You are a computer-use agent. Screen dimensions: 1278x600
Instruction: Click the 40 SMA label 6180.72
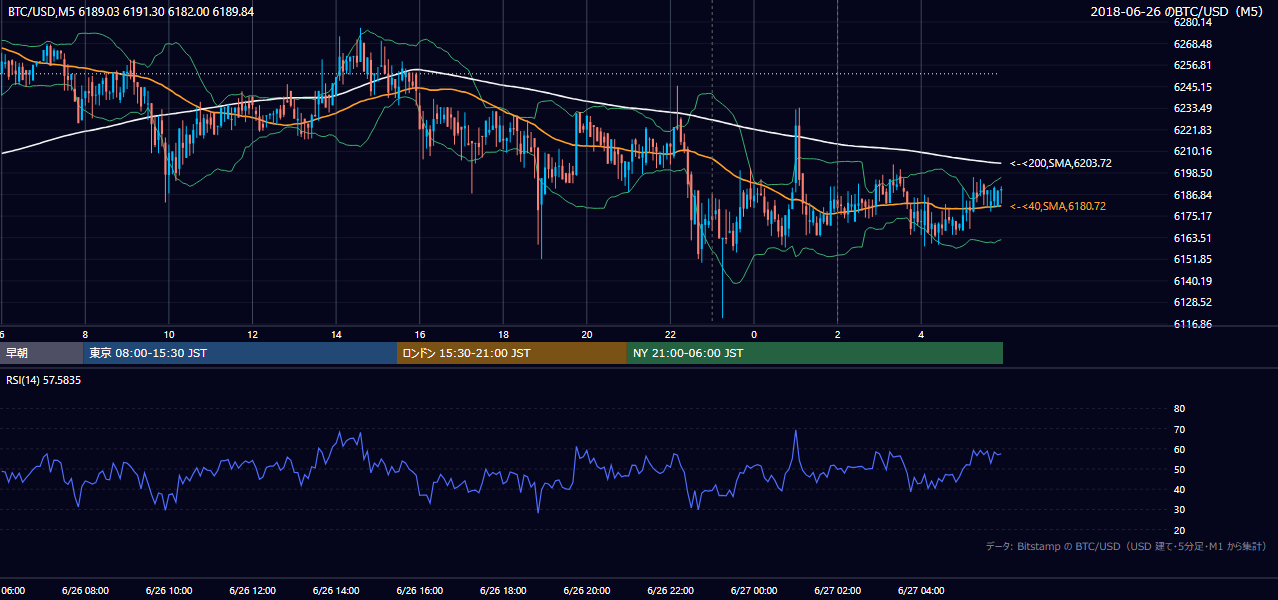tap(1058, 206)
